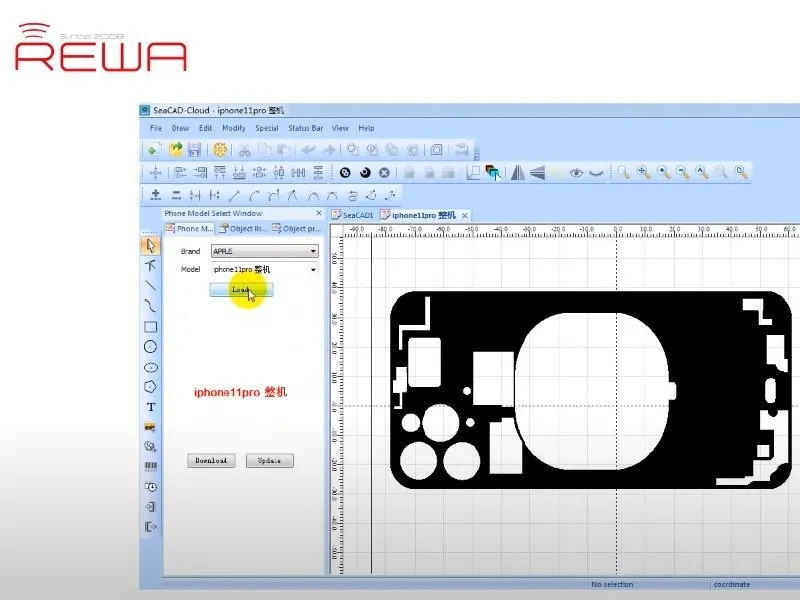
Task: Click the pan magnifier with cross arrows
Action: [x=643, y=172]
